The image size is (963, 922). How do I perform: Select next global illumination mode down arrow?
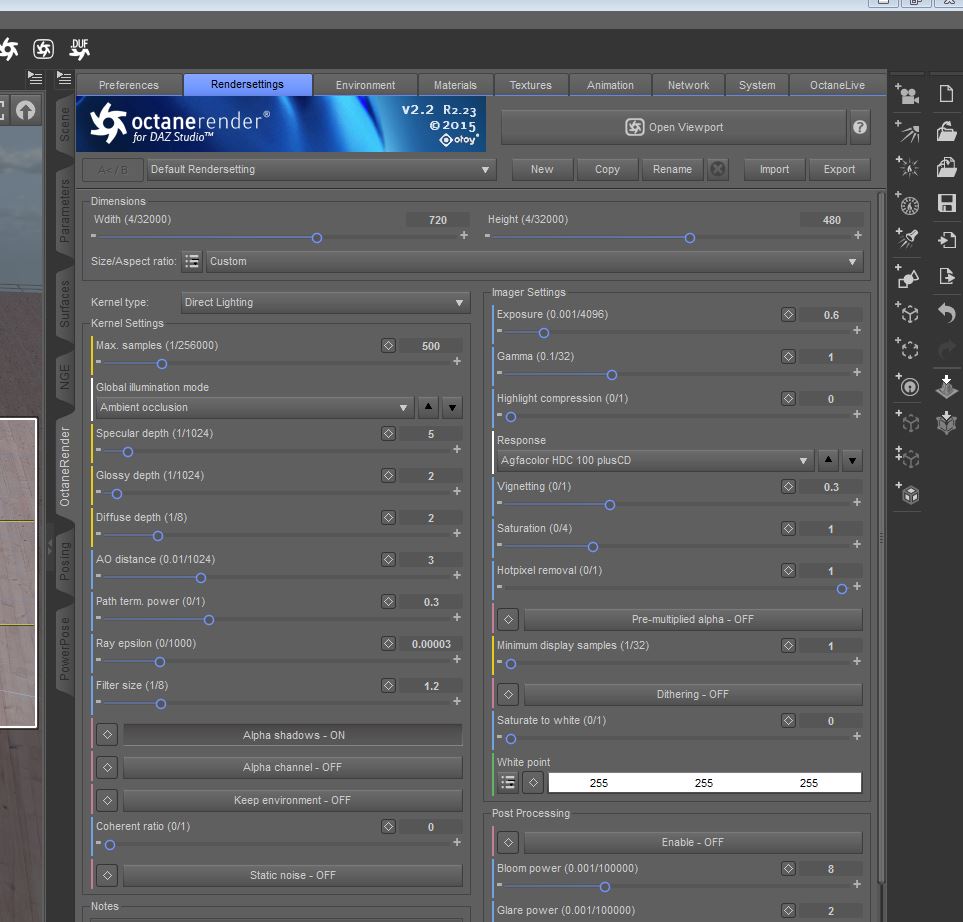[x=452, y=407]
